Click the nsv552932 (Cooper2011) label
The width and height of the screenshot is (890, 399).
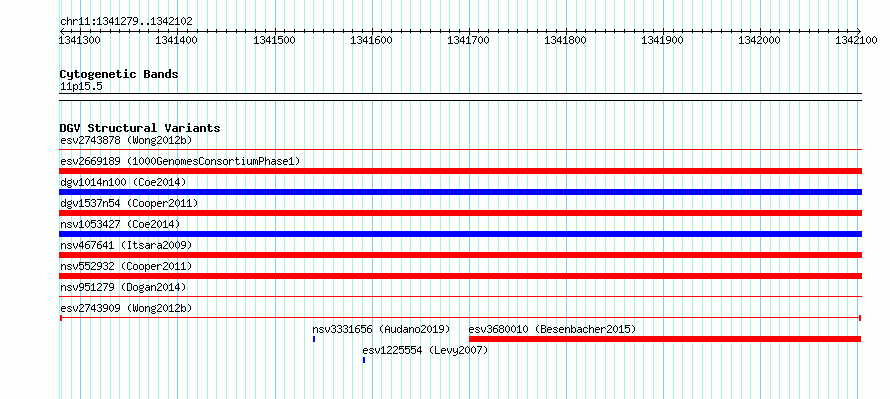pos(126,266)
